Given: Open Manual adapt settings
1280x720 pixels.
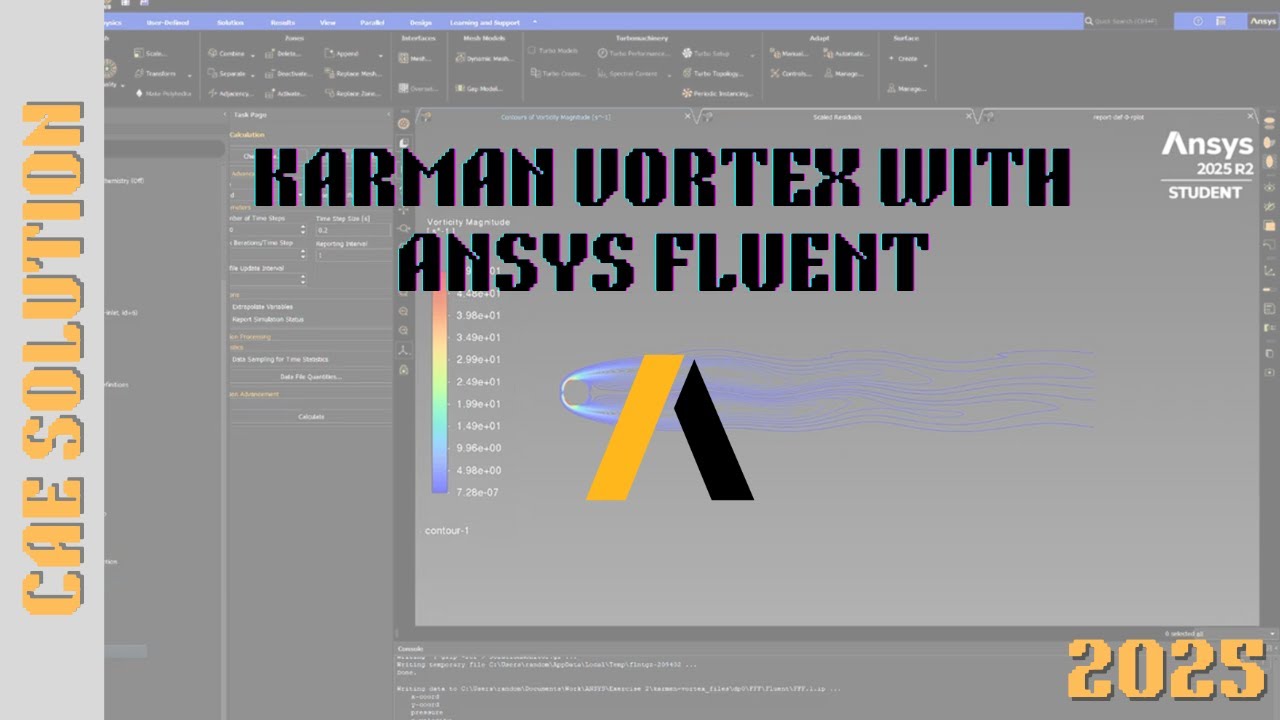Looking at the screenshot, I should click(789, 54).
